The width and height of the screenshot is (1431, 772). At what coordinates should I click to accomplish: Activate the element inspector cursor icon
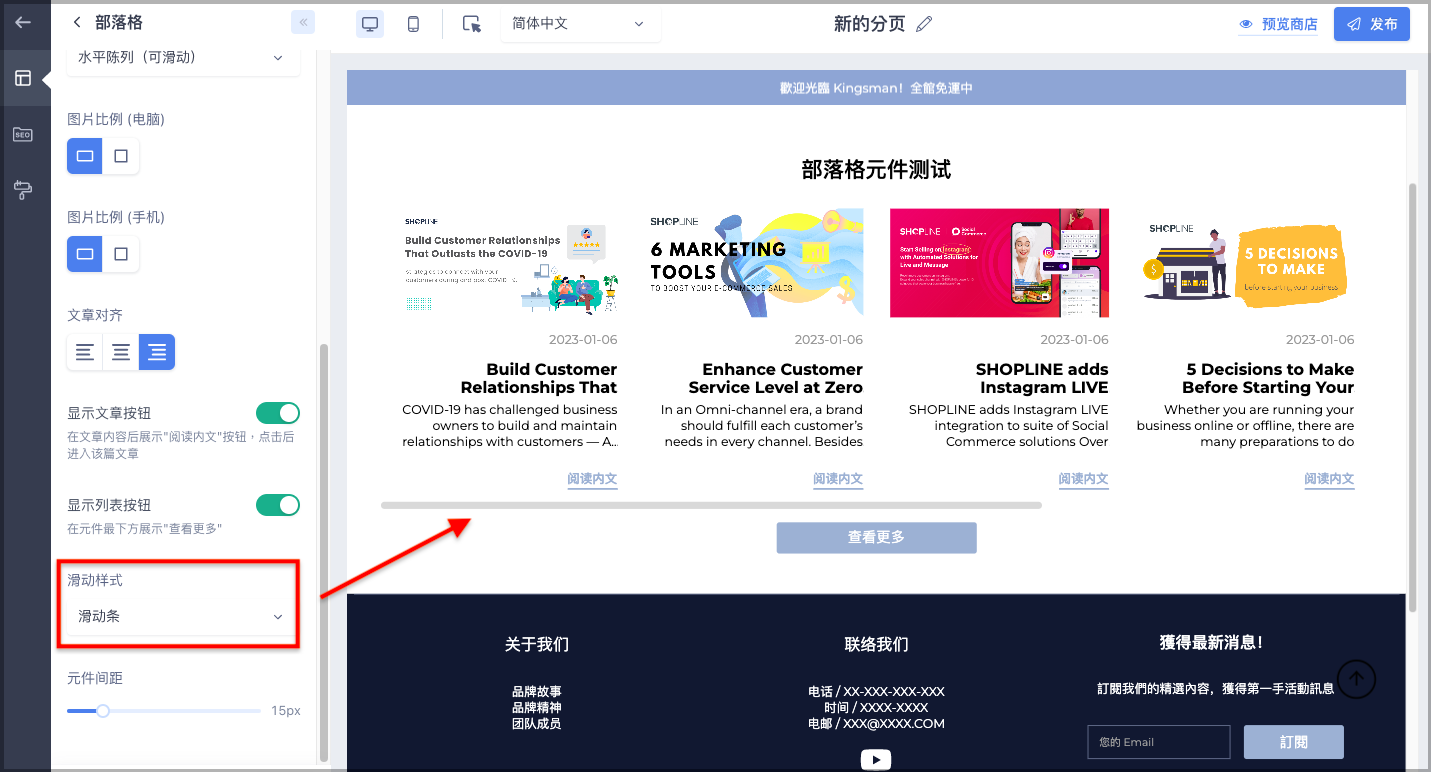coord(472,24)
